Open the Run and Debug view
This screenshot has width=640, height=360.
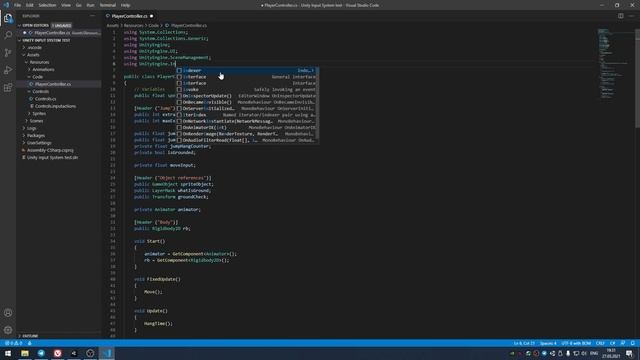[x=8, y=70]
